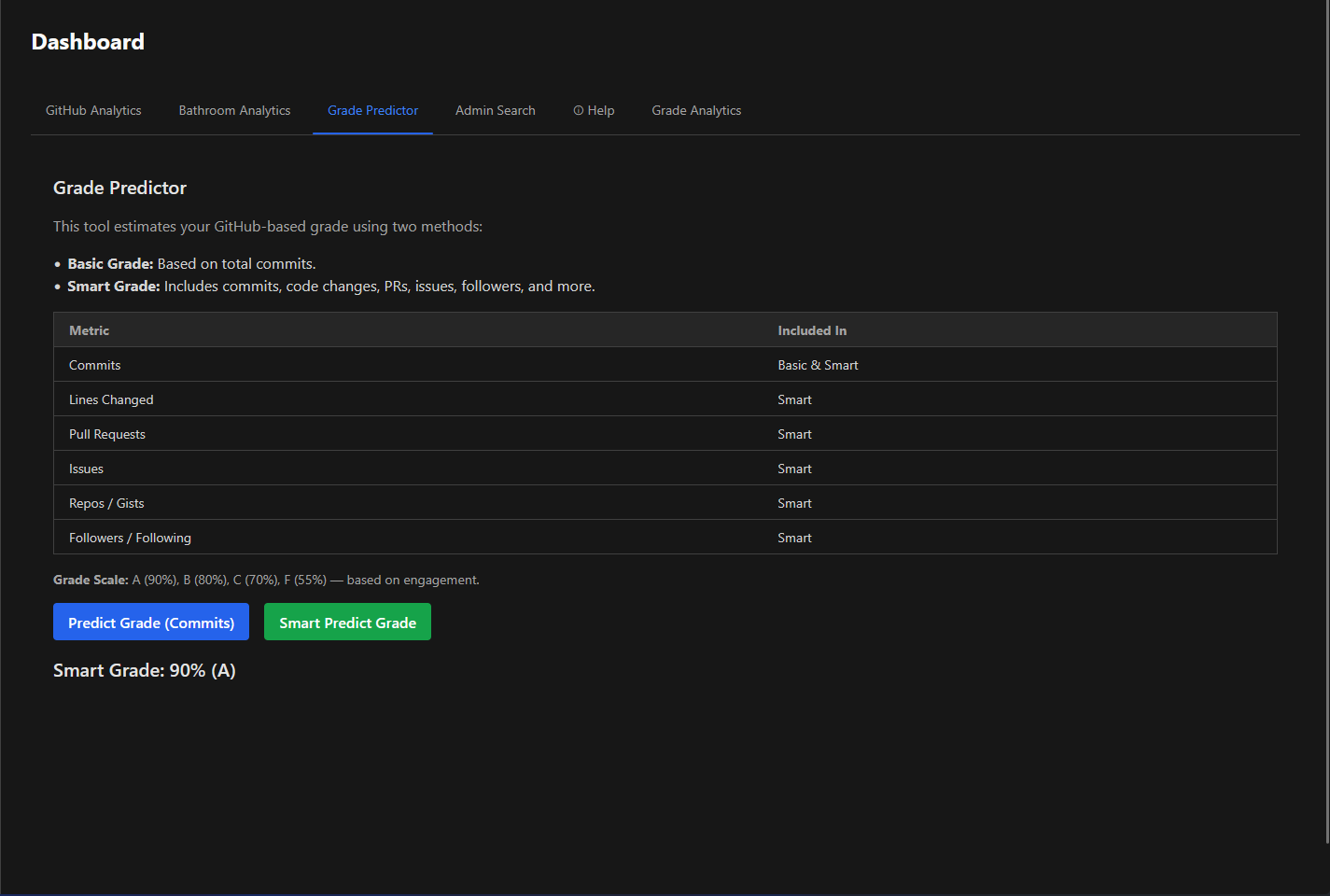Click the Predict Grade (Commits) button
This screenshot has height=896, width=1330.
[151, 622]
